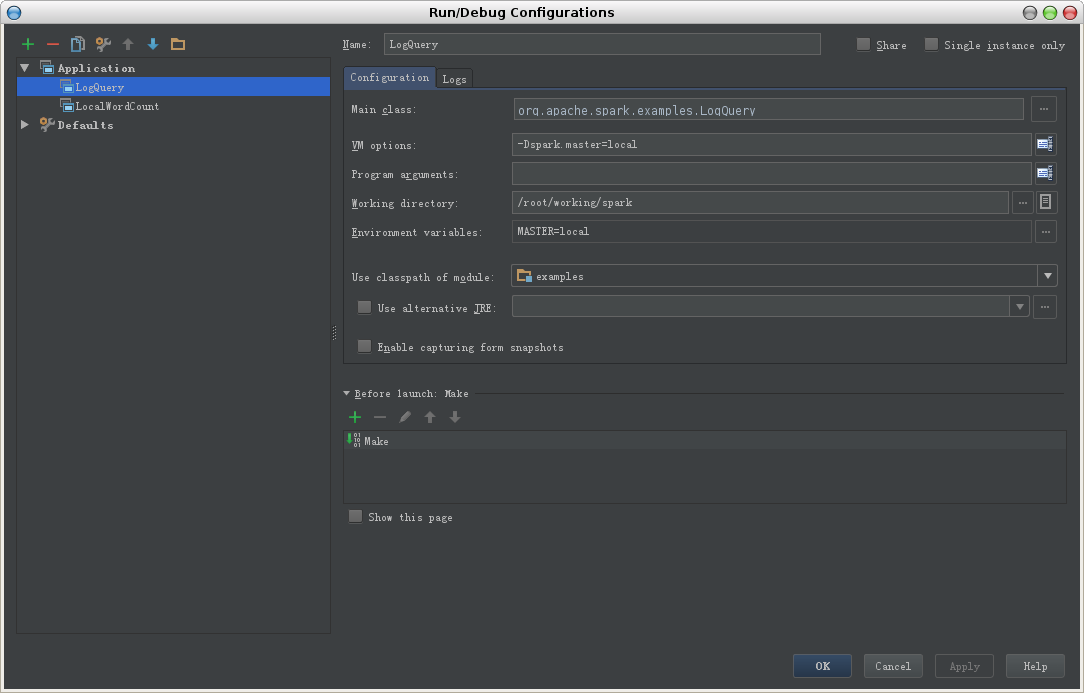Toggle Show this page checkbox
The width and height of the screenshot is (1084, 693).
click(355, 517)
